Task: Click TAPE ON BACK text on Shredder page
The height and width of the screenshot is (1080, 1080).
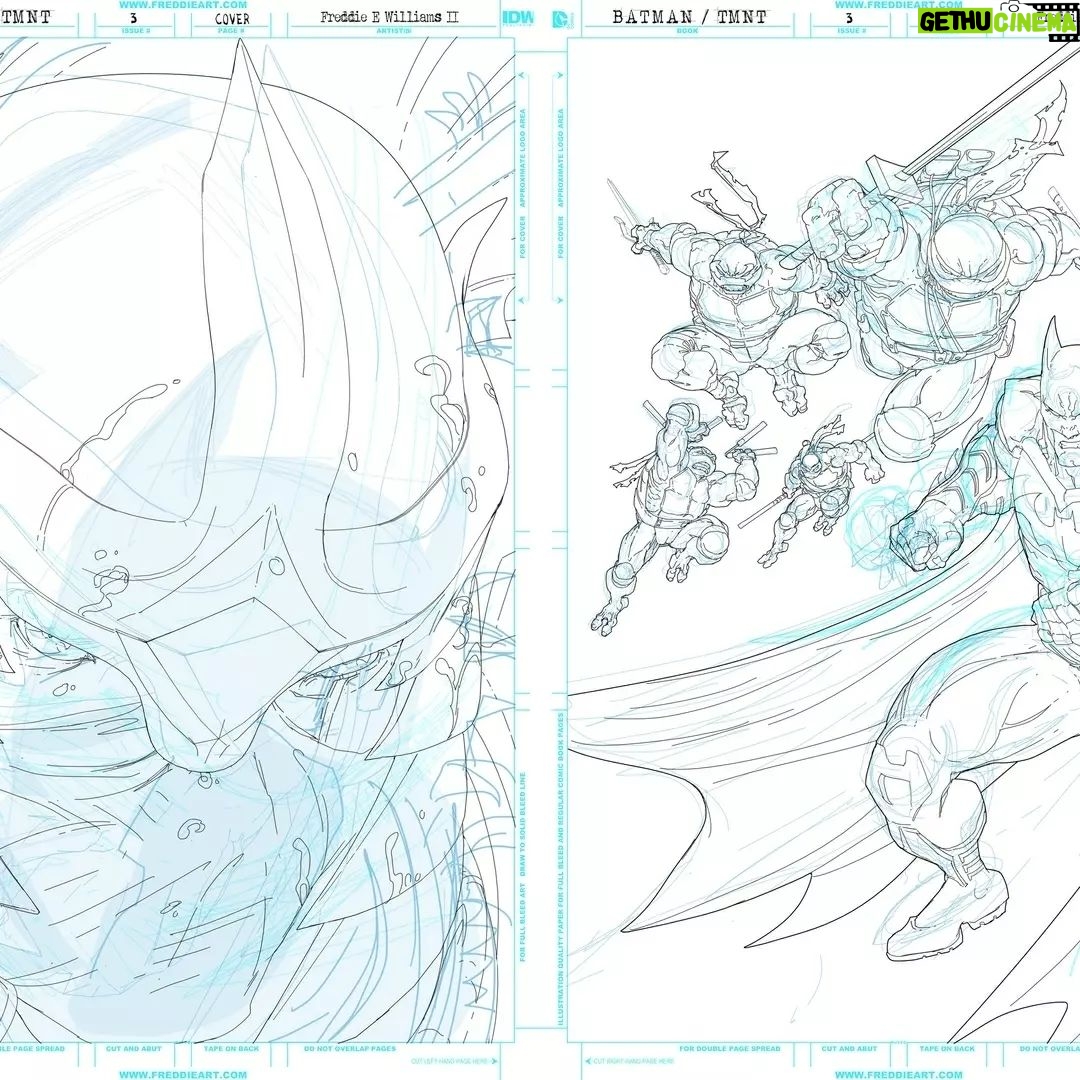Action: (231, 1049)
